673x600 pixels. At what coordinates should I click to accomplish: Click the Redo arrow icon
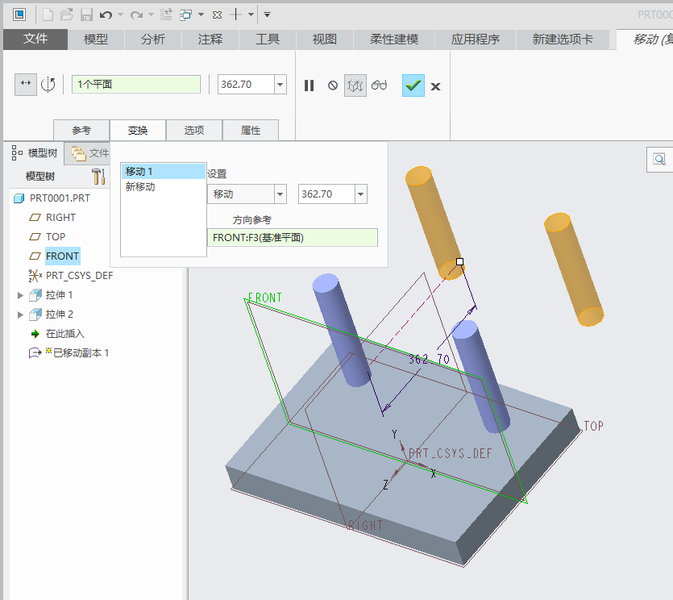[136, 15]
